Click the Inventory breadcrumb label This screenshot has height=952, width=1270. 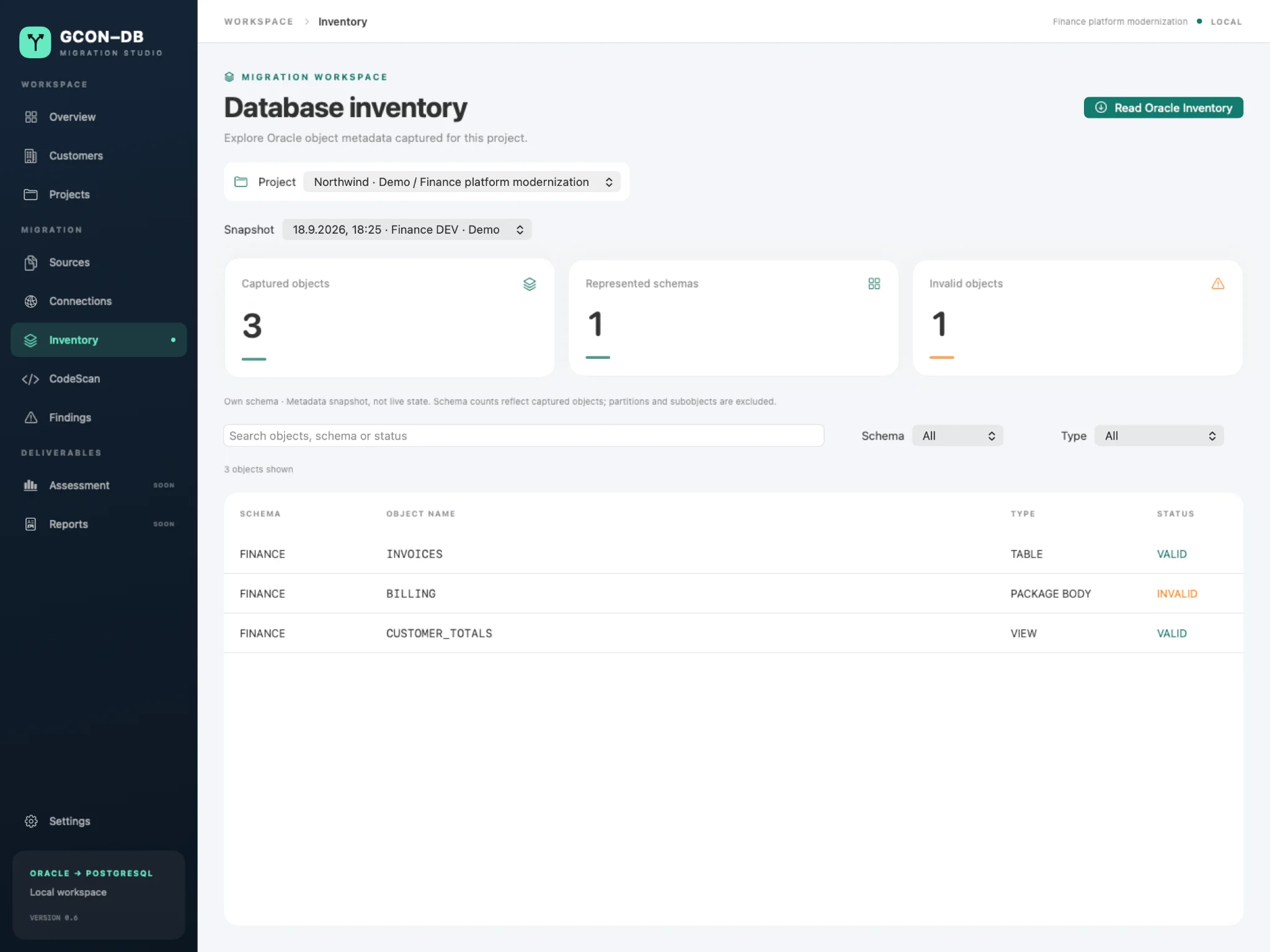(343, 22)
